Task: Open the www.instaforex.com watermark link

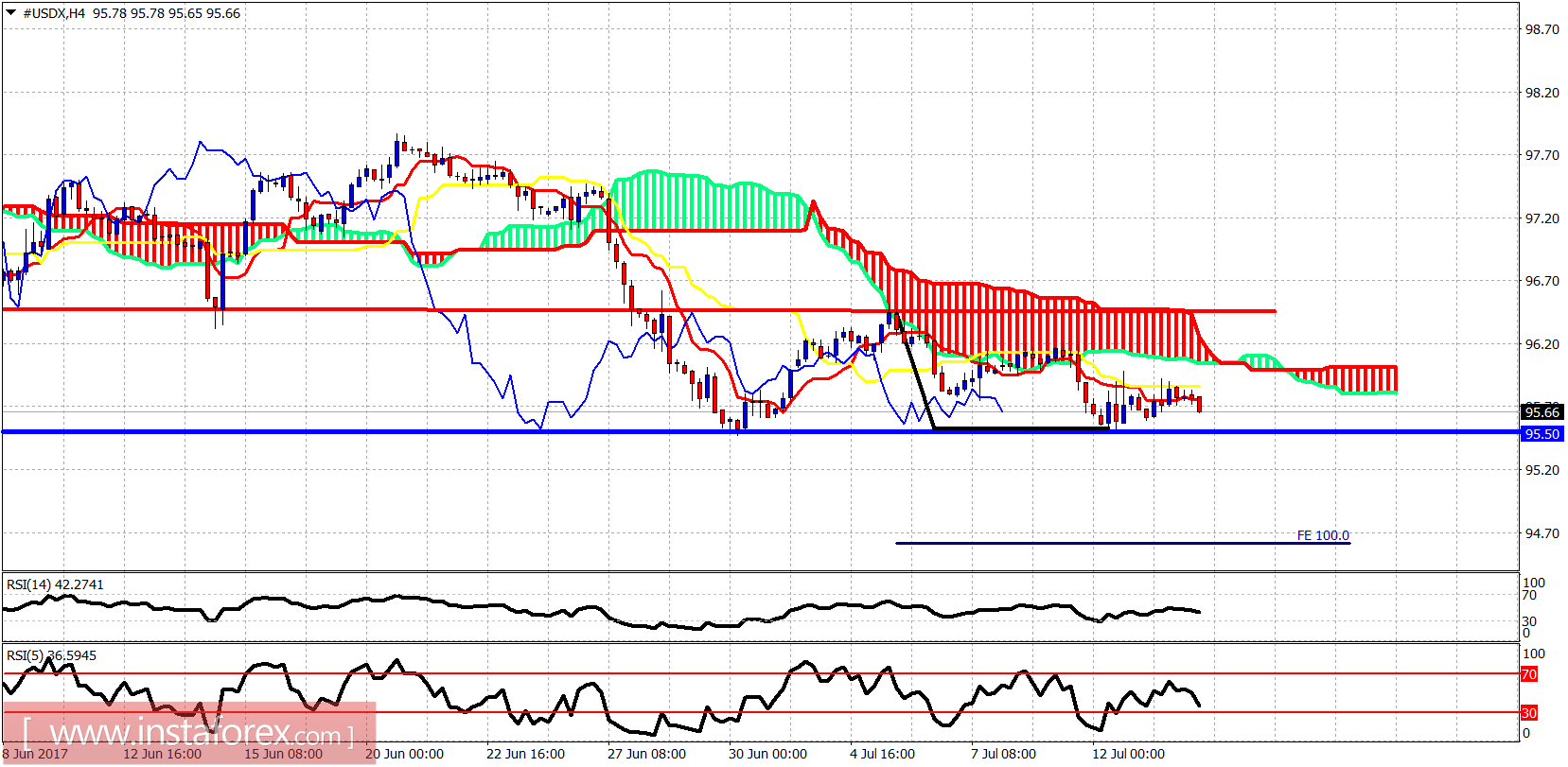Action: (x=189, y=733)
